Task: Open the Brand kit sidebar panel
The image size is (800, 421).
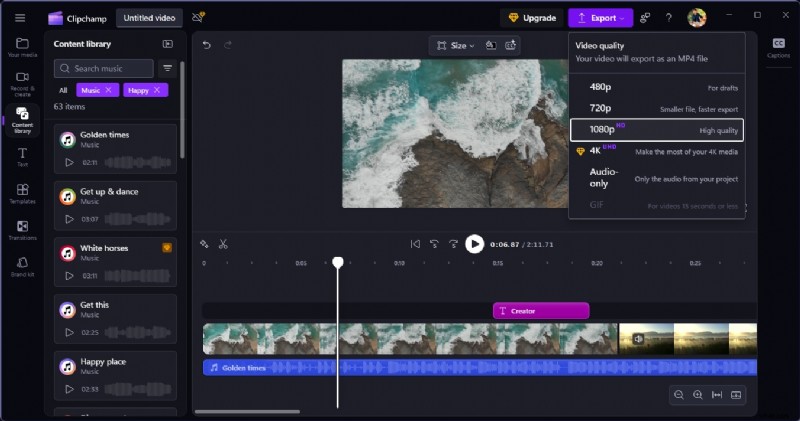Action: 21,268
